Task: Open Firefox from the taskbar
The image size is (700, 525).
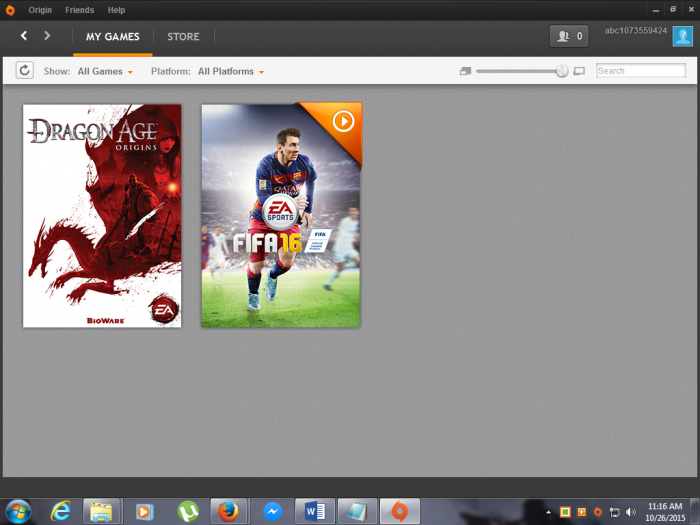Action: (x=228, y=512)
